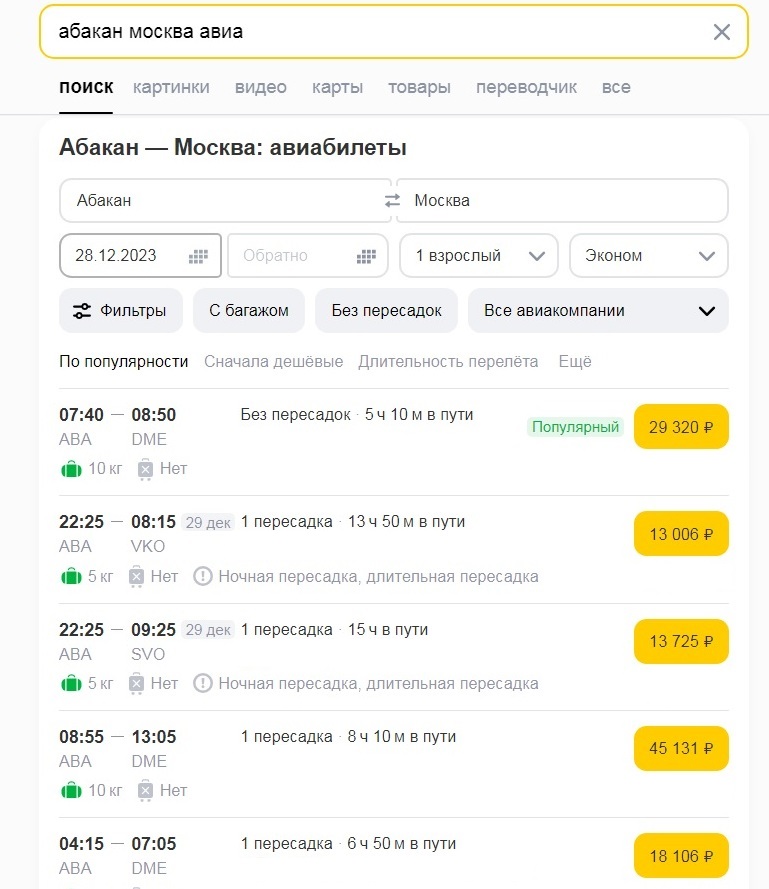Image resolution: width=769 pixels, height=889 pixels.
Task: Click the 29 320 ₽ price button
Action: pyautogui.click(x=681, y=427)
